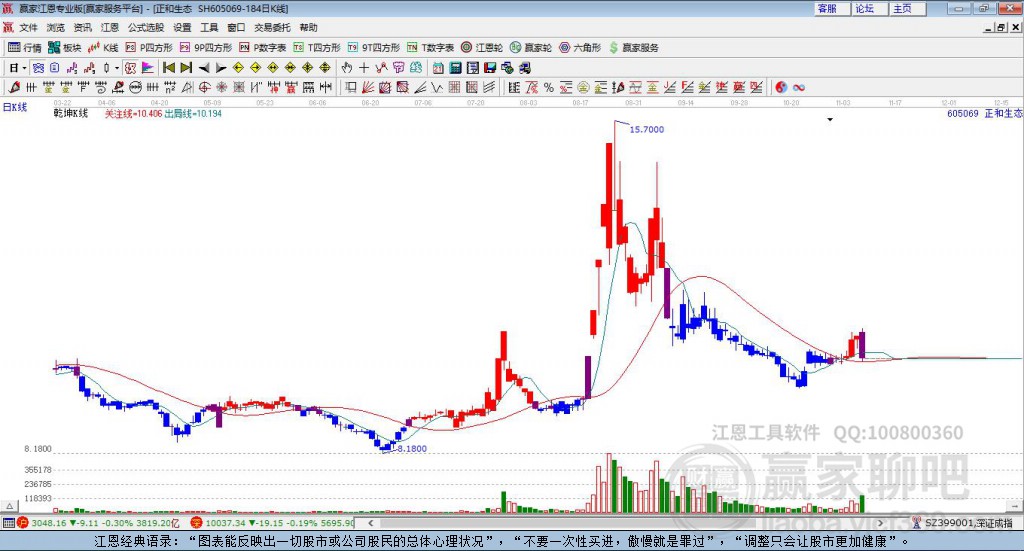Toggle the pink flag chart icon
Image resolution: width=1024 pixels, height=551 pixels.
(x=148, y=68)
